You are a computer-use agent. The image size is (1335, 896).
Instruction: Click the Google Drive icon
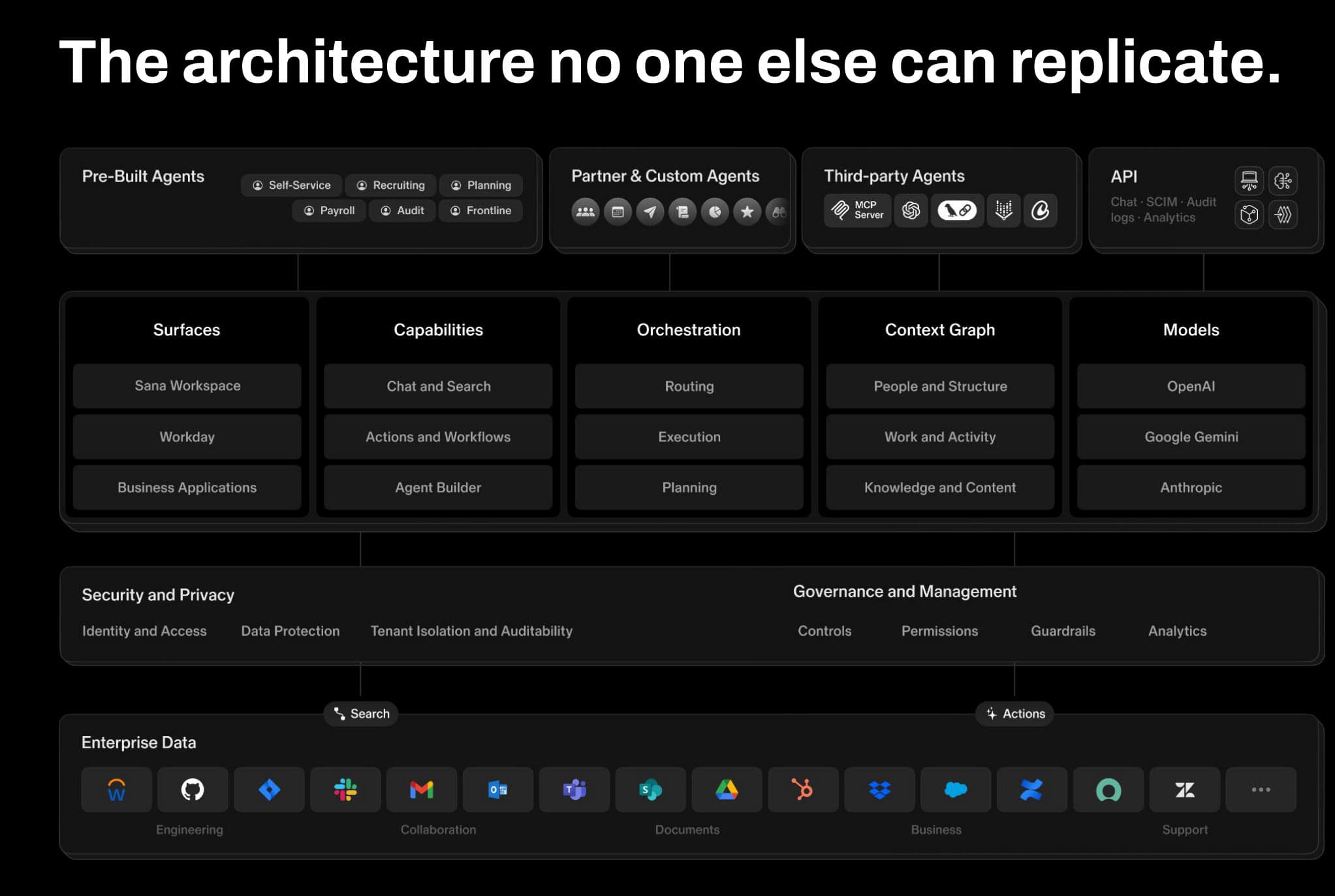click(727, 790)
